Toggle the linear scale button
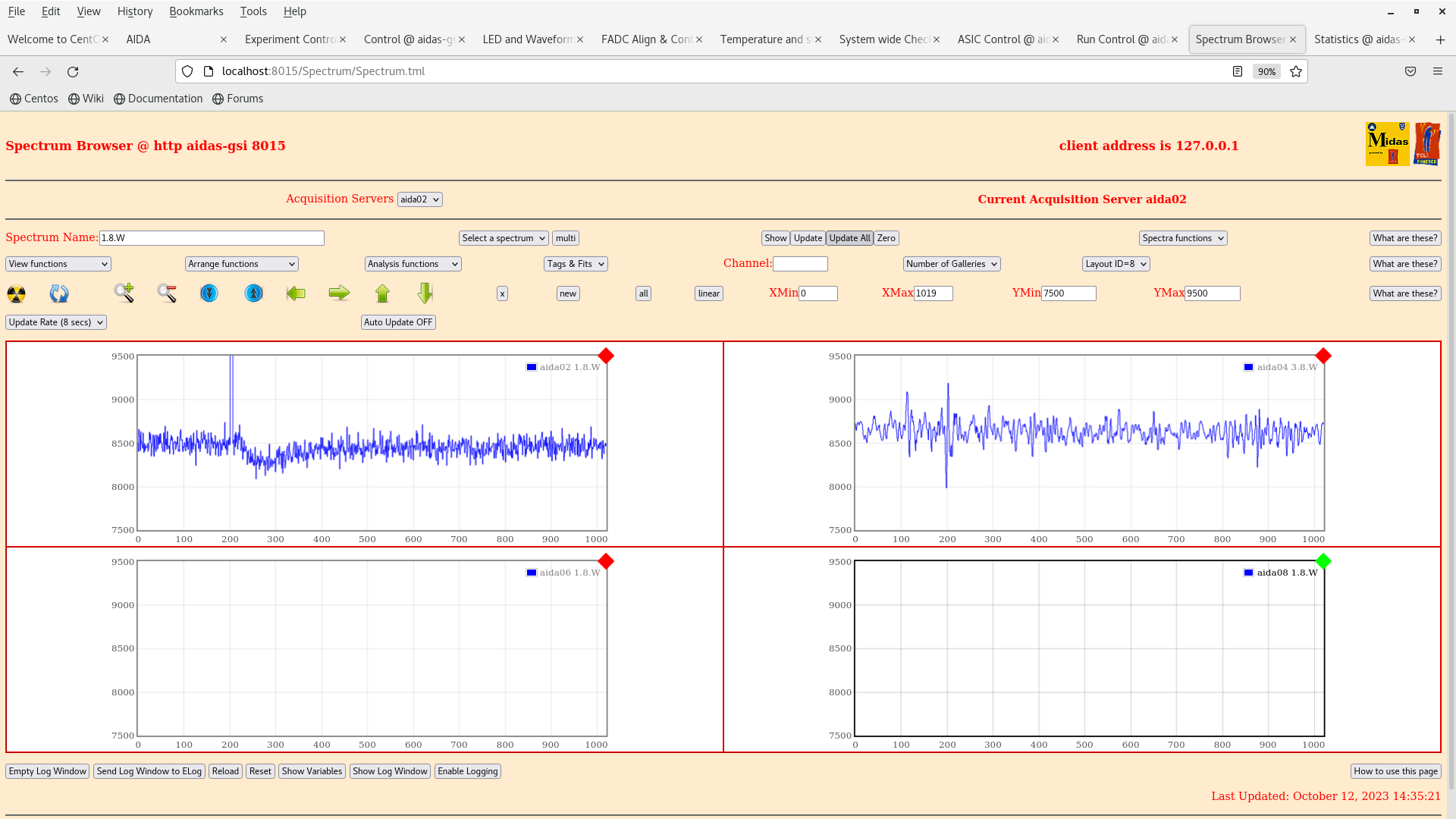The height and width of the screenshot is (819, 1456). coord(708,293)
